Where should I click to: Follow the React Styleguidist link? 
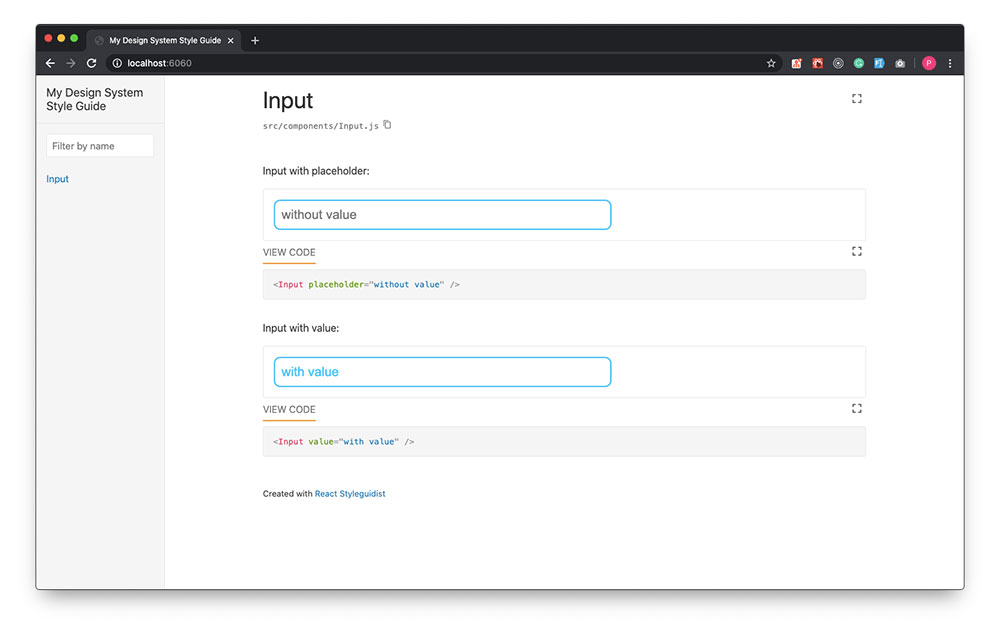pyautogui.click(x=349, y=494)
